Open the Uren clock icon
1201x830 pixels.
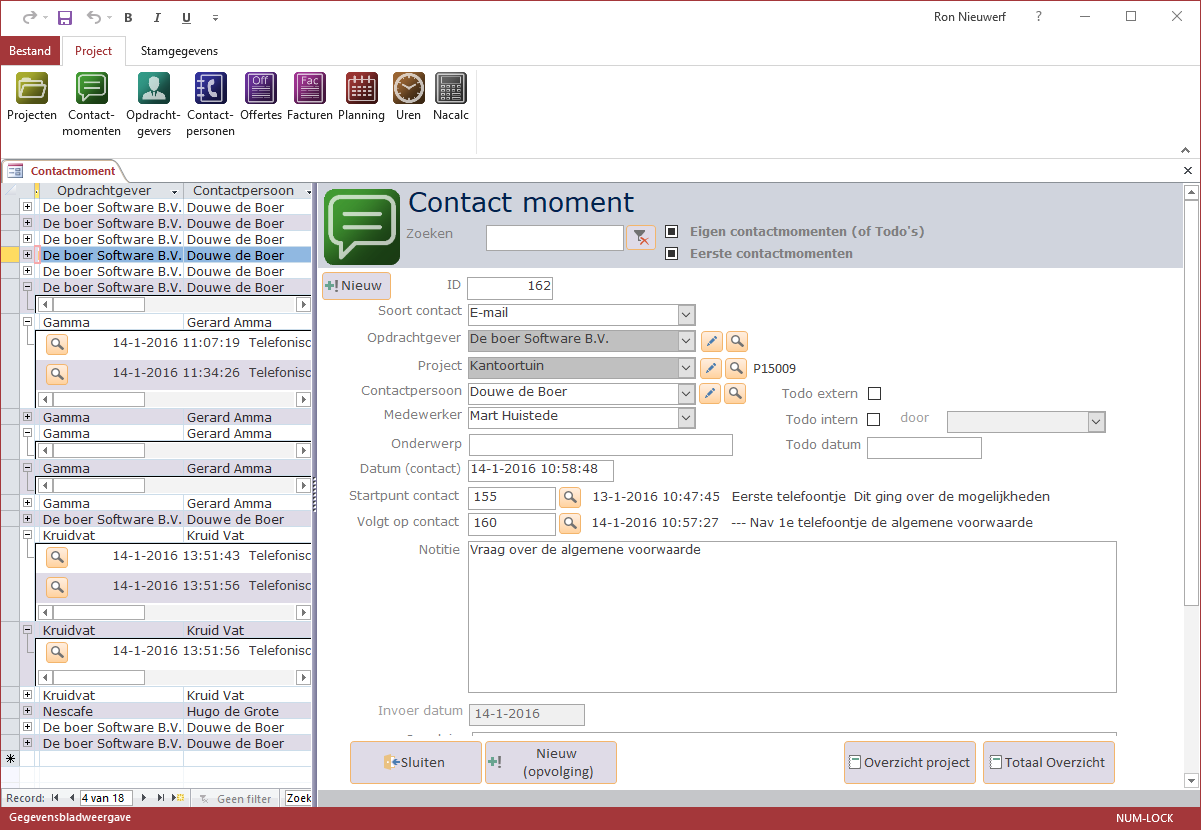408,89
